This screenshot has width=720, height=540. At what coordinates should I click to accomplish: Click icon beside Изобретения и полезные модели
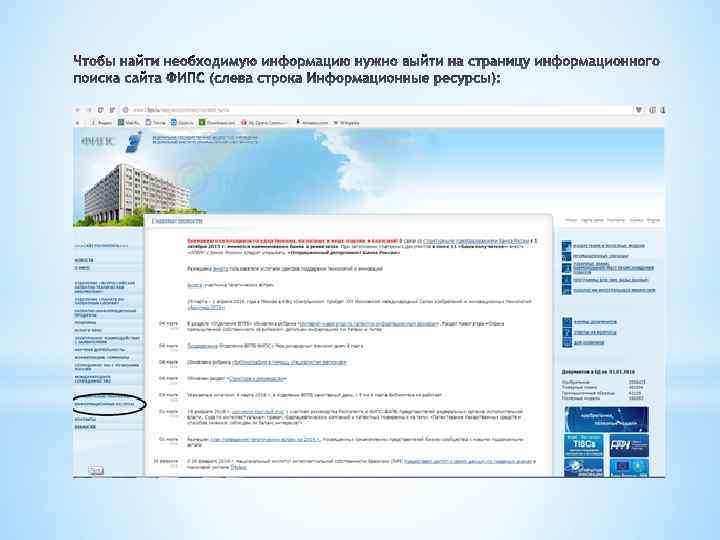click(x=567, y=246)
